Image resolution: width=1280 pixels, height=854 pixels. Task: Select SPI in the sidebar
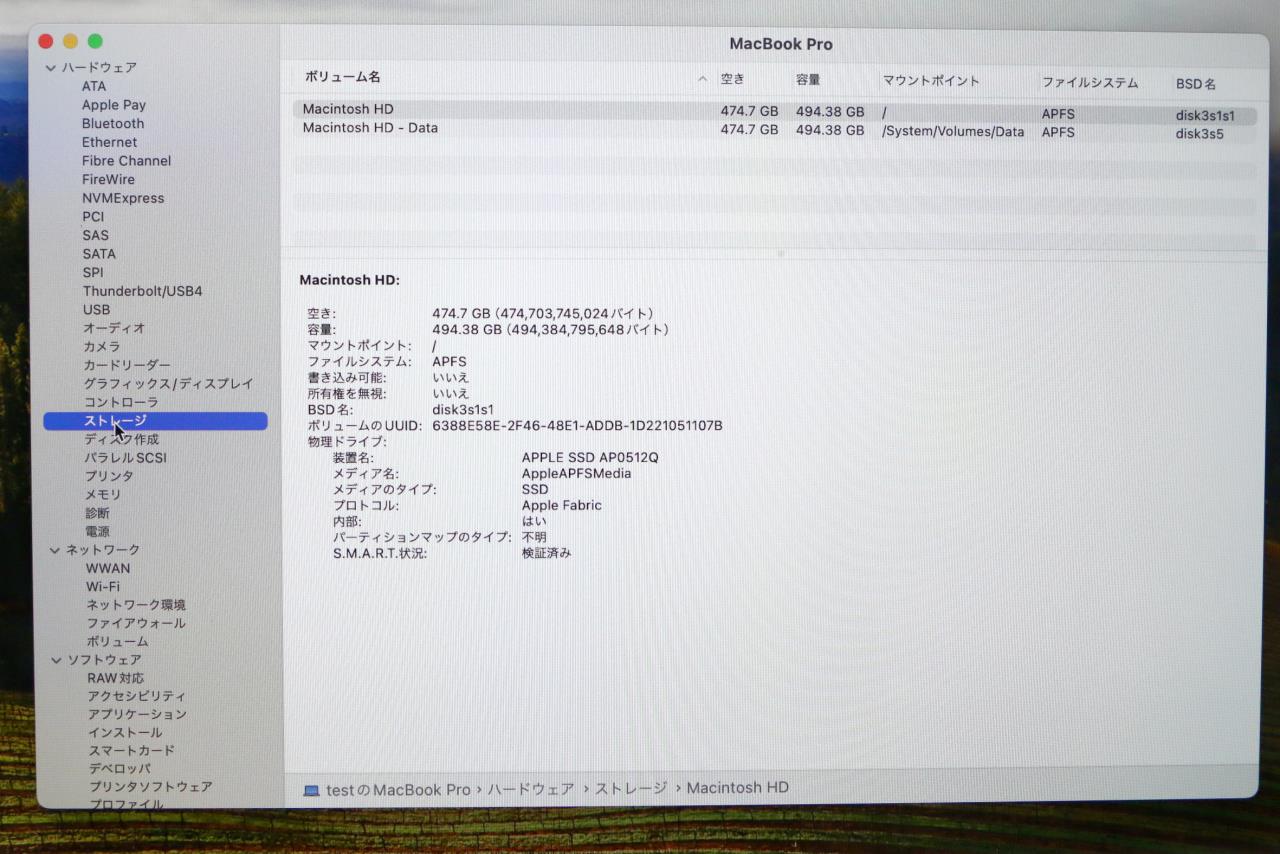pos(93,272)
